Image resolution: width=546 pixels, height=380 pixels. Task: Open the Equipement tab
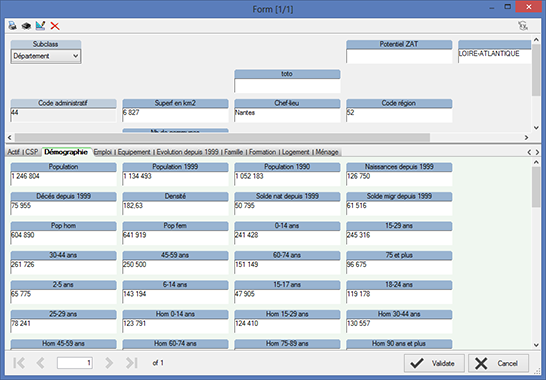point(134,152)
